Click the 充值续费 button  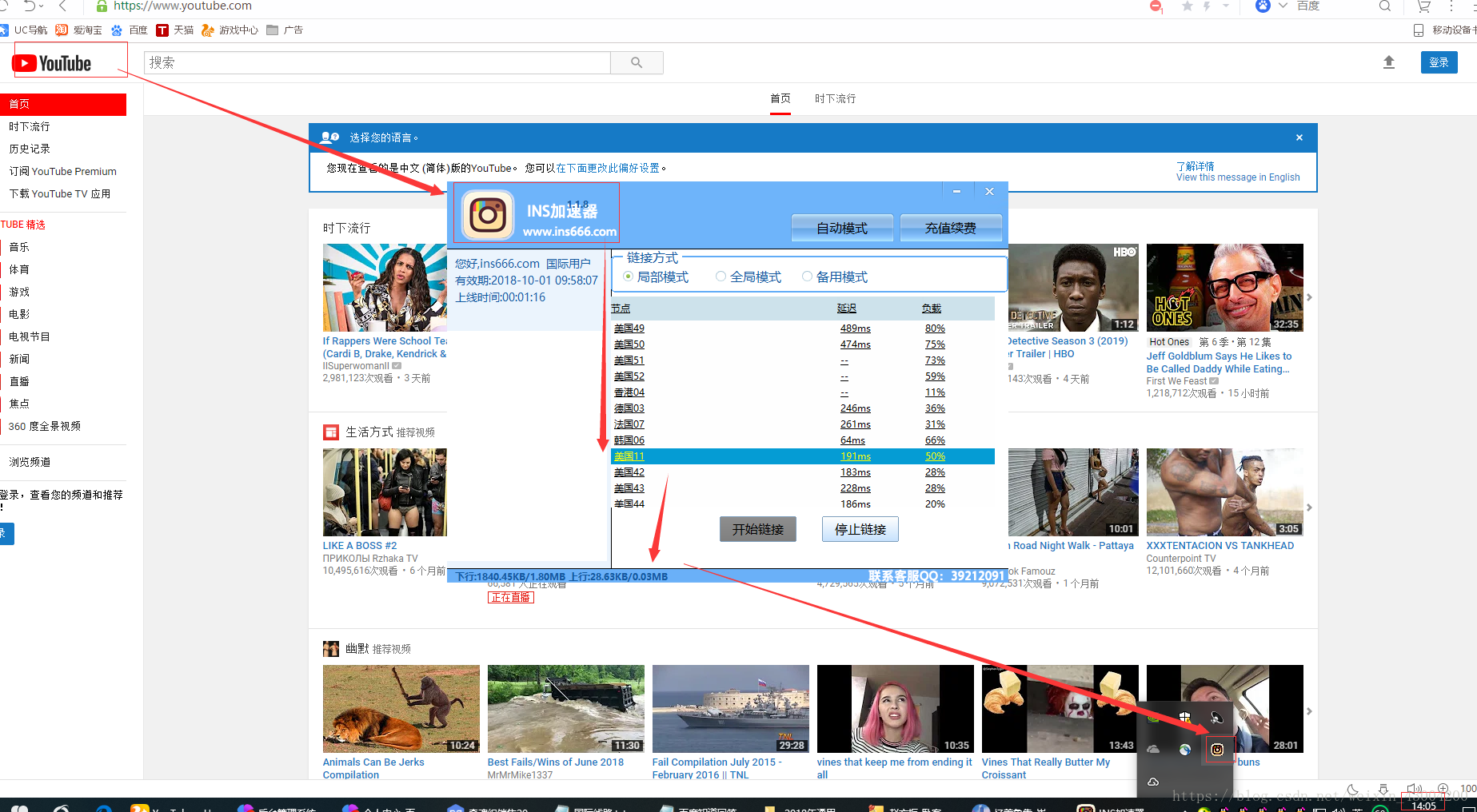tap(950, 228)
